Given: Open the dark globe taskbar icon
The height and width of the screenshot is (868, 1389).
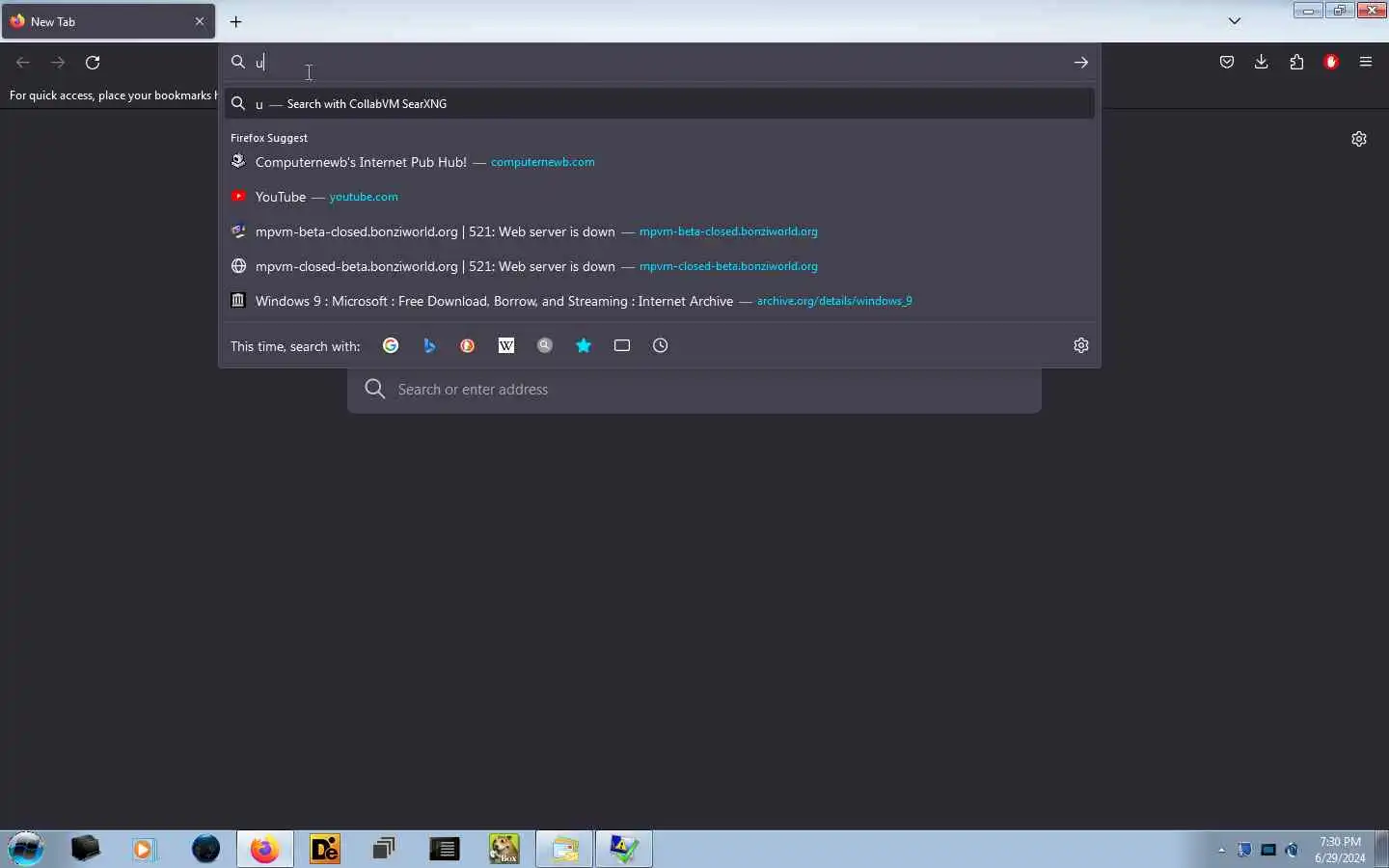Looking at the screenshot, I should point(205,849).
